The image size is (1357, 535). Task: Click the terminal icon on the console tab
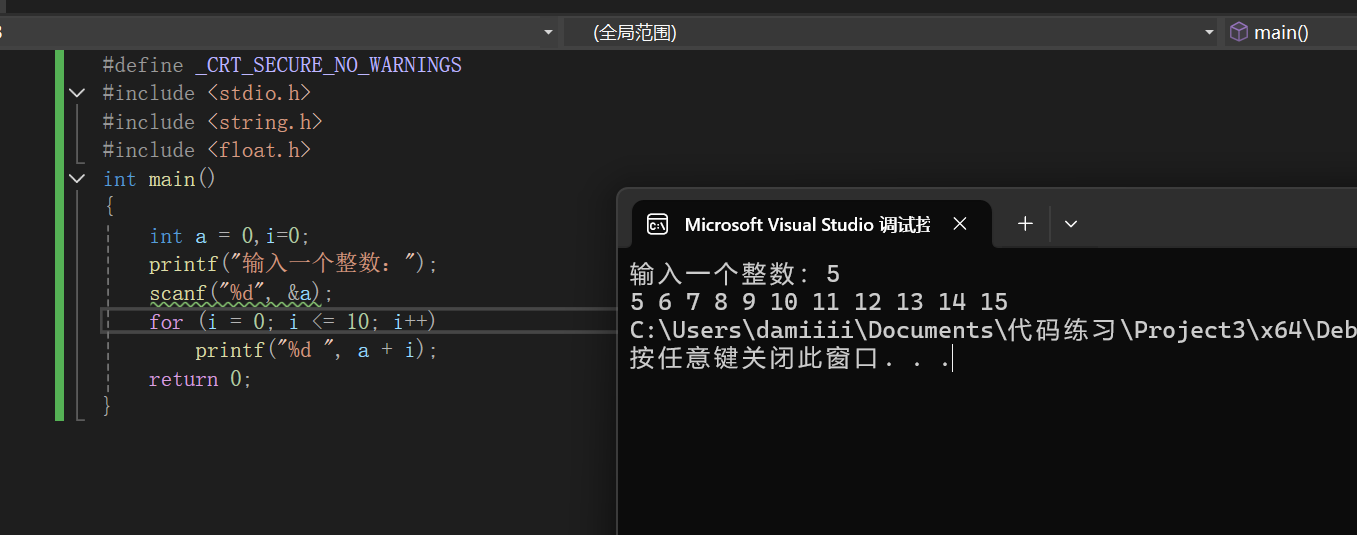(x=657, y=224)
